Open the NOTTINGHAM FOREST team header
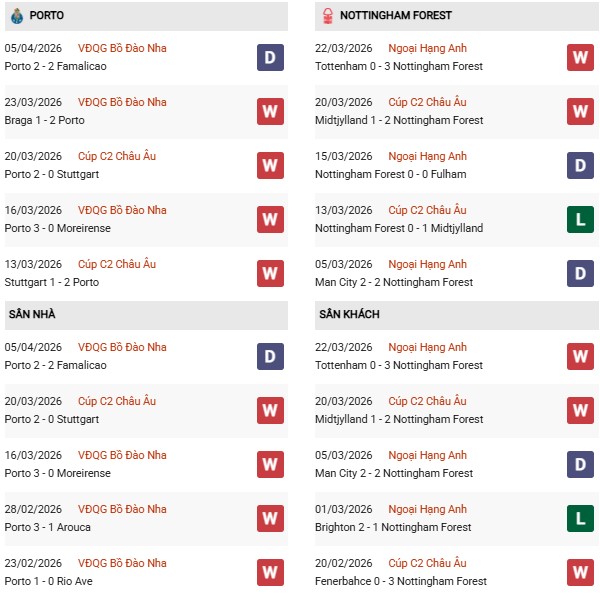Screen dimensions: 600x593 (x=395, y=16)
